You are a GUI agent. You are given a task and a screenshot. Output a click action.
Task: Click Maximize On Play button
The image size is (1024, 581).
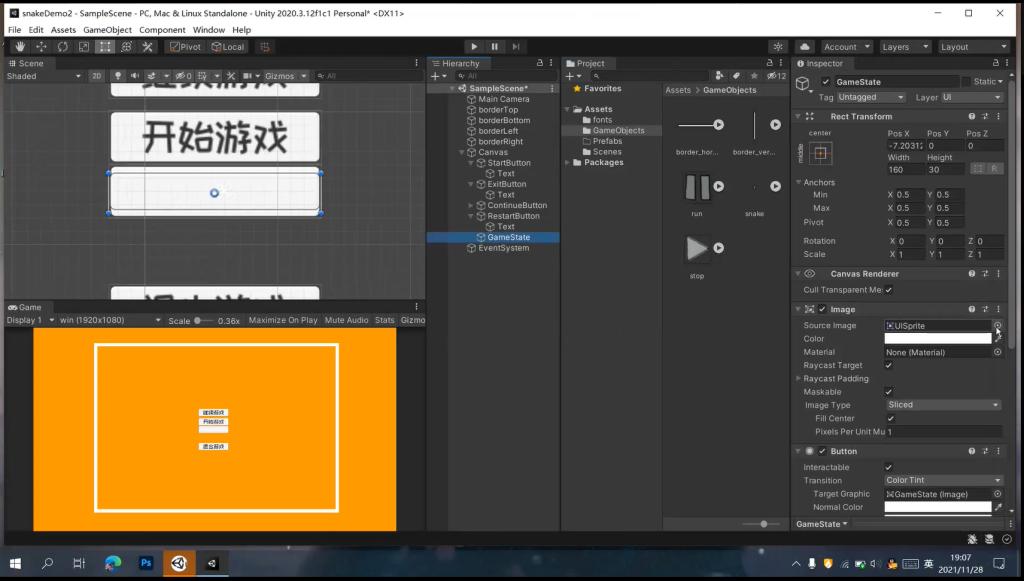click(282, 320)
